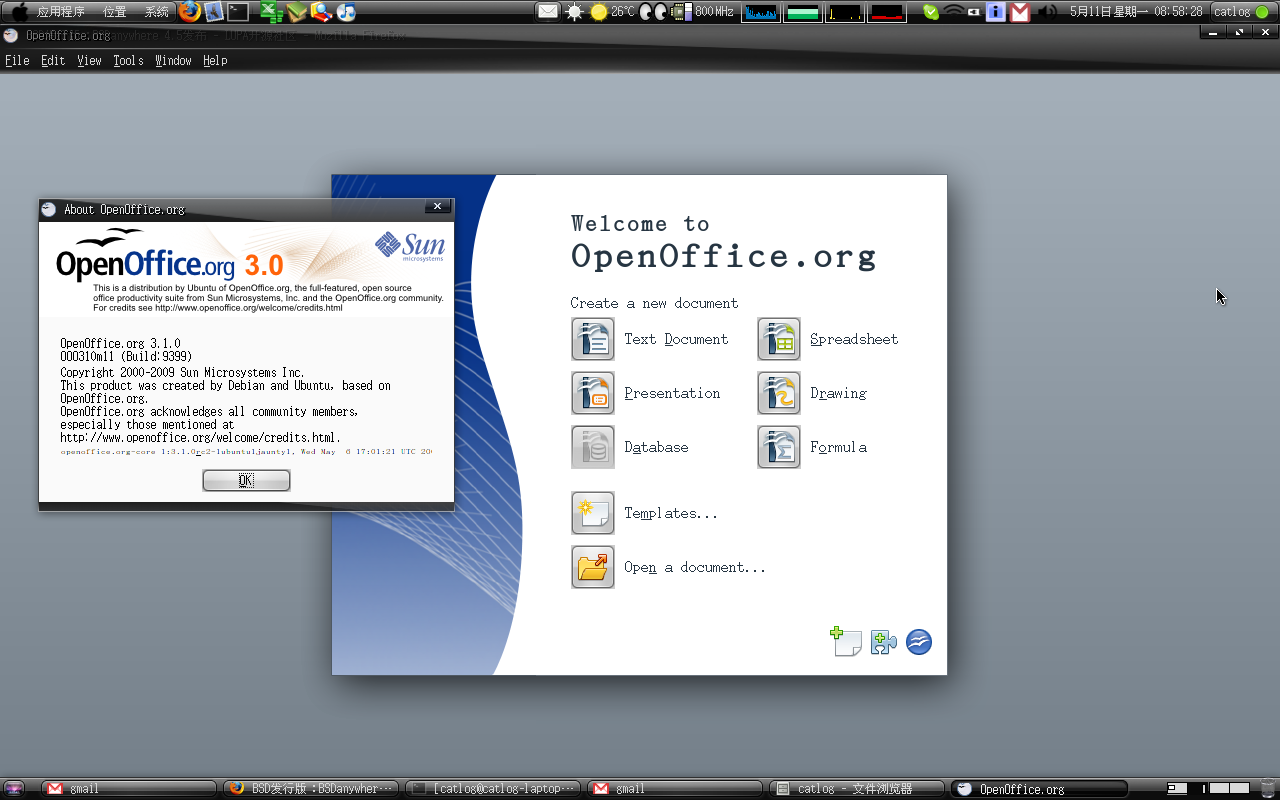Click the volume speaker icon in panel

[x=1046, y=12]
